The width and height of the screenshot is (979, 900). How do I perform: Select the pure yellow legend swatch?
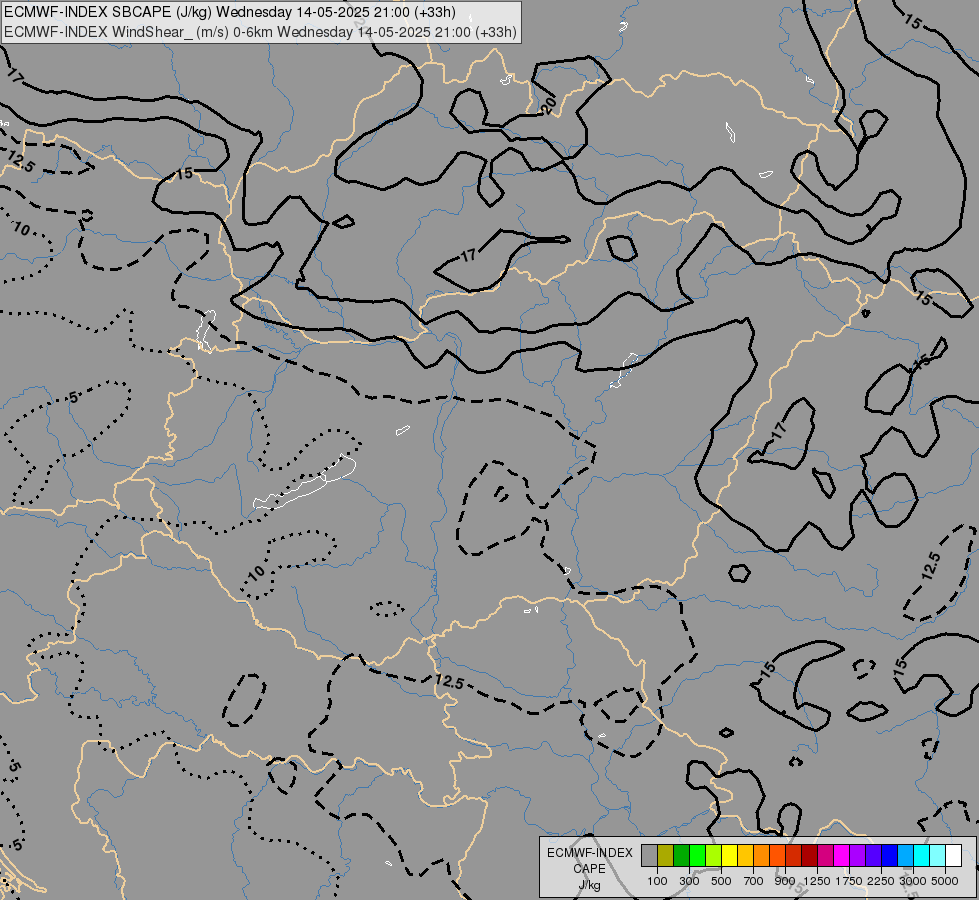[x=729, y=855]
